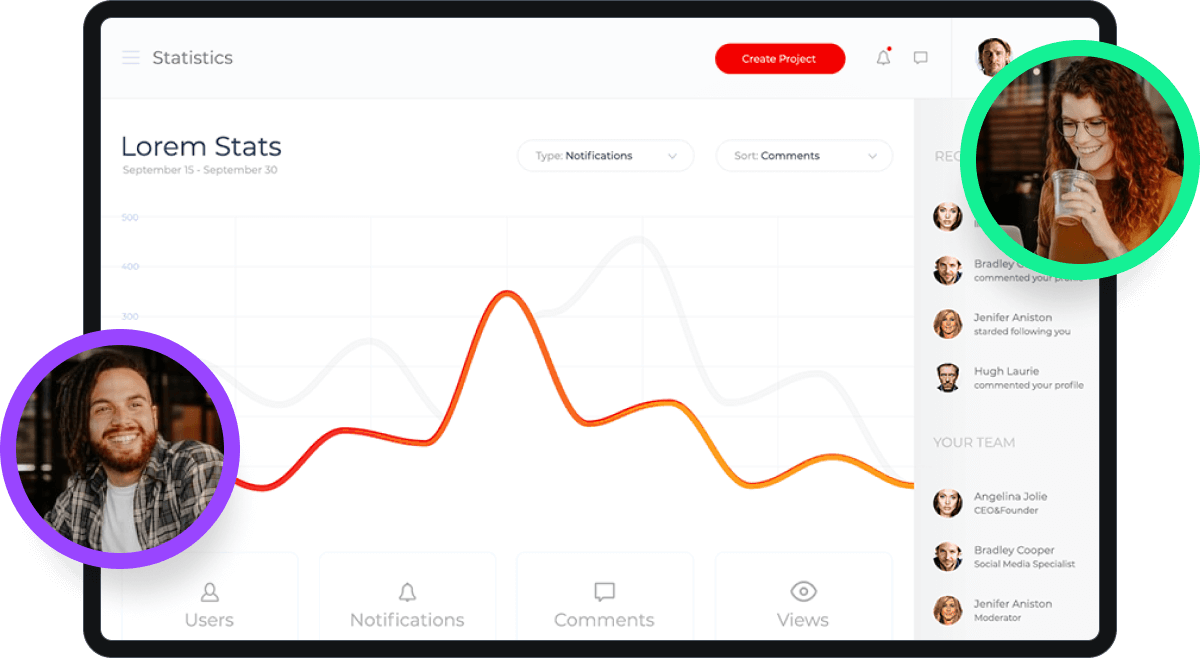Click the Notifications card bell icon

(x=407, y=592)
